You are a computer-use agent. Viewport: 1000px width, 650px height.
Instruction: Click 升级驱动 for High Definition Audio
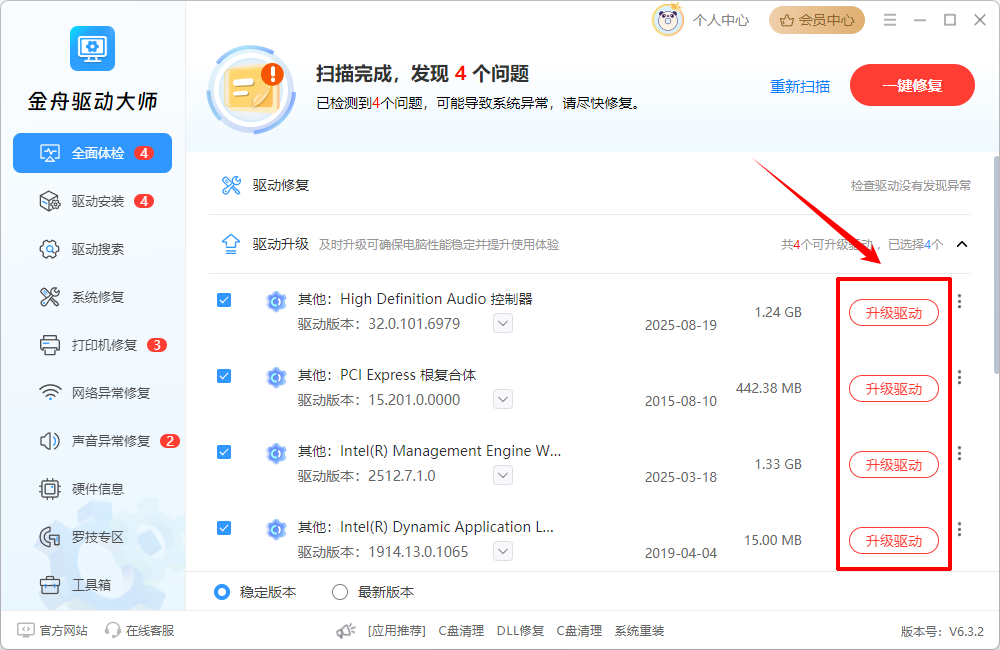(893, 313)
